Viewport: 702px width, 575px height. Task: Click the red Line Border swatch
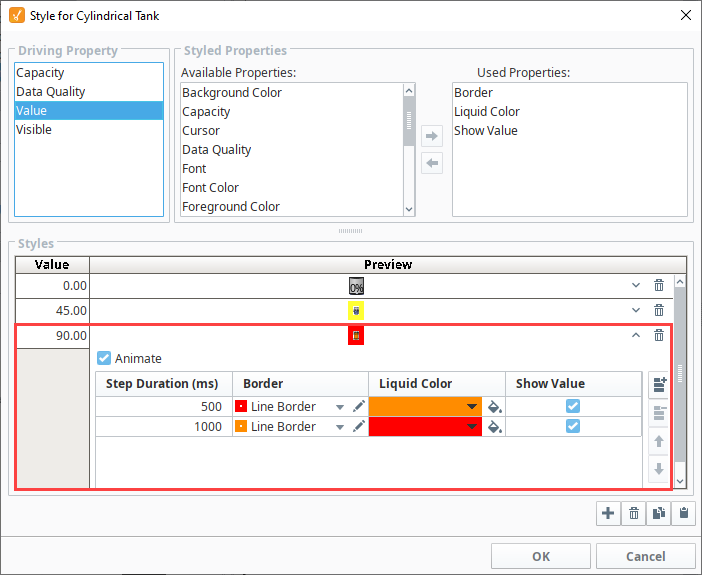coord(241,406)
